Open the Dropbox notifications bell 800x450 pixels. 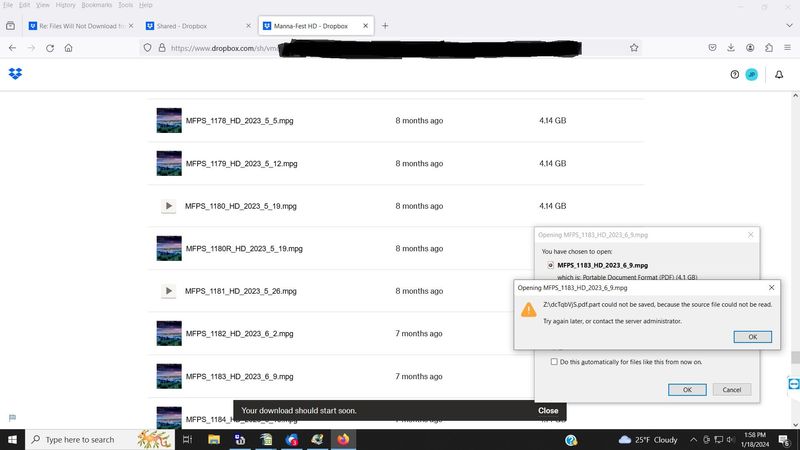779,74
